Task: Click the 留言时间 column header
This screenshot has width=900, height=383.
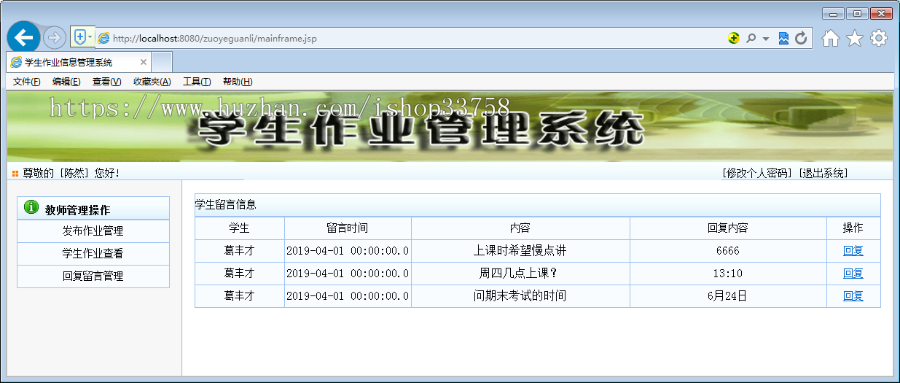Action: [348, 228]
